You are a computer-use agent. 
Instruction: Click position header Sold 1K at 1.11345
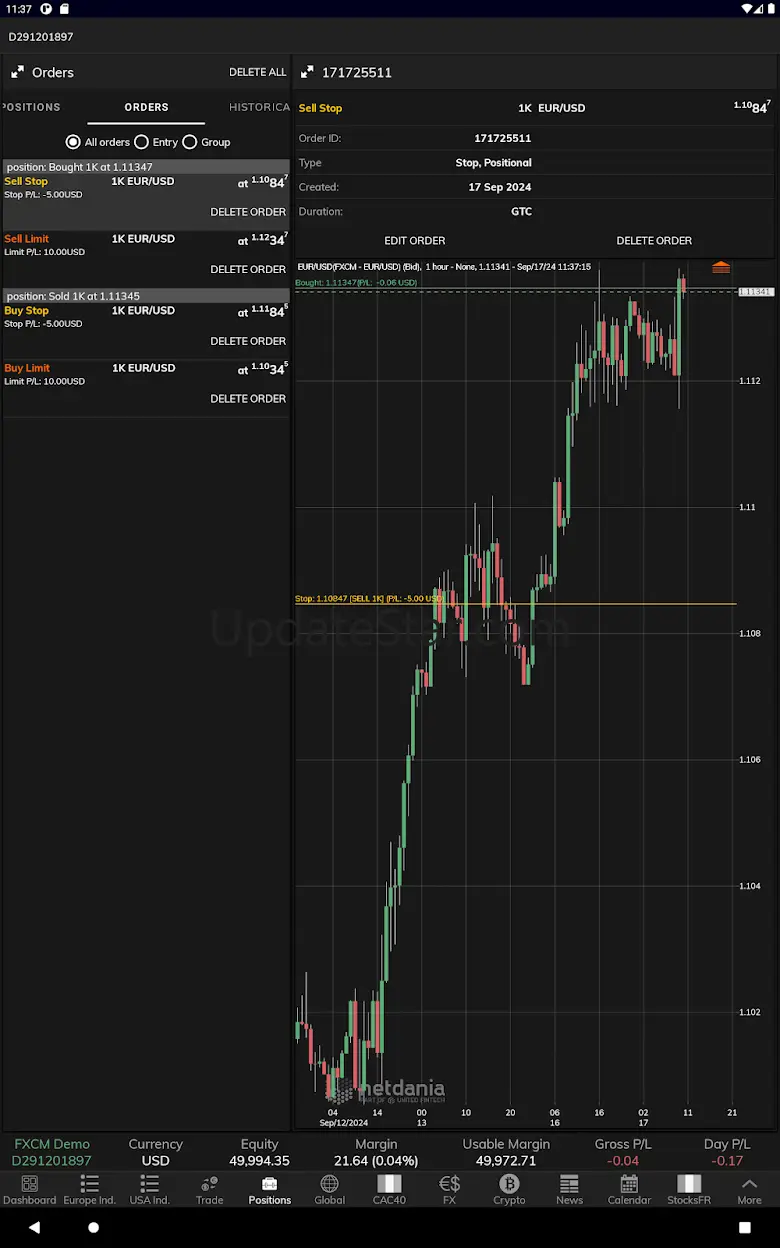(x=146, y=296)
